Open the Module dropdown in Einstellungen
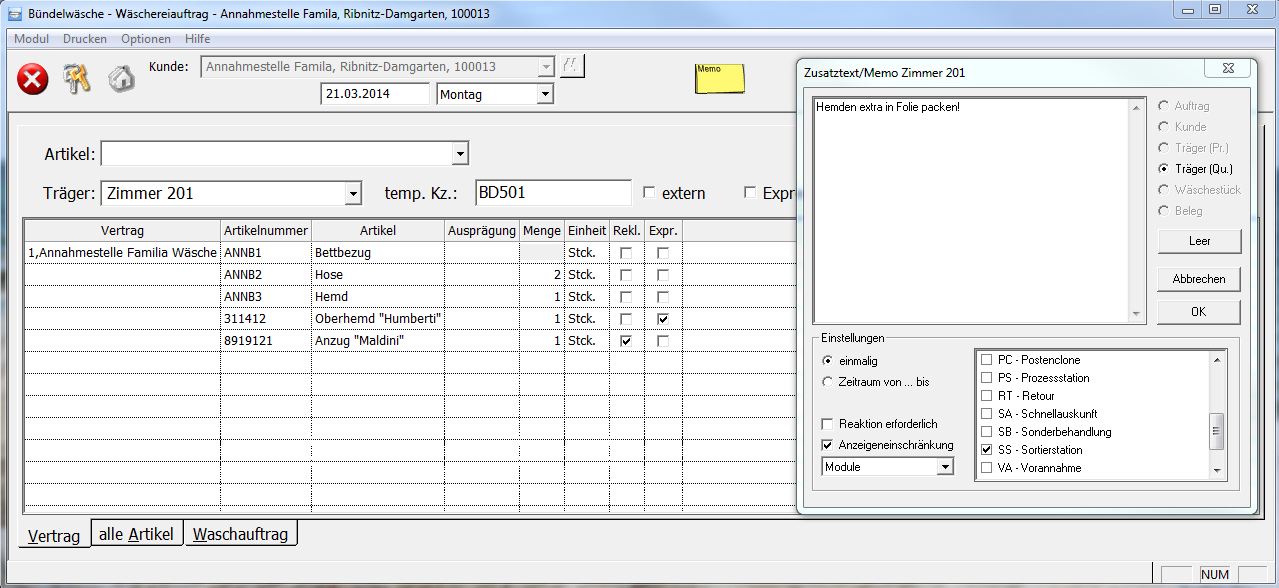Viewport: 1279px width, 588px height. tap(945, 467)
